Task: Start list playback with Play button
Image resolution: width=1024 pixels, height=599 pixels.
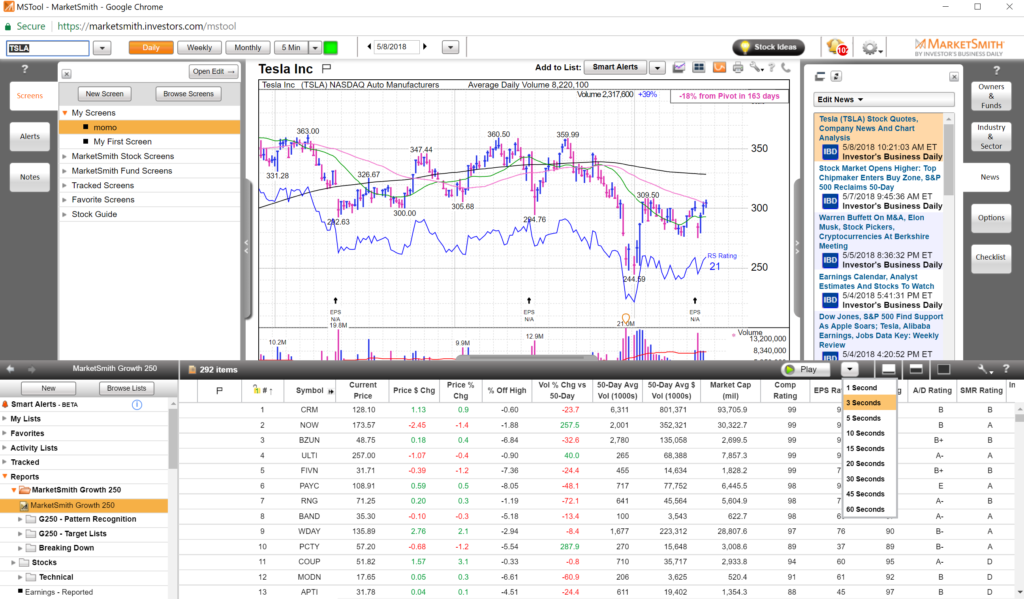Action: point(807,369)
